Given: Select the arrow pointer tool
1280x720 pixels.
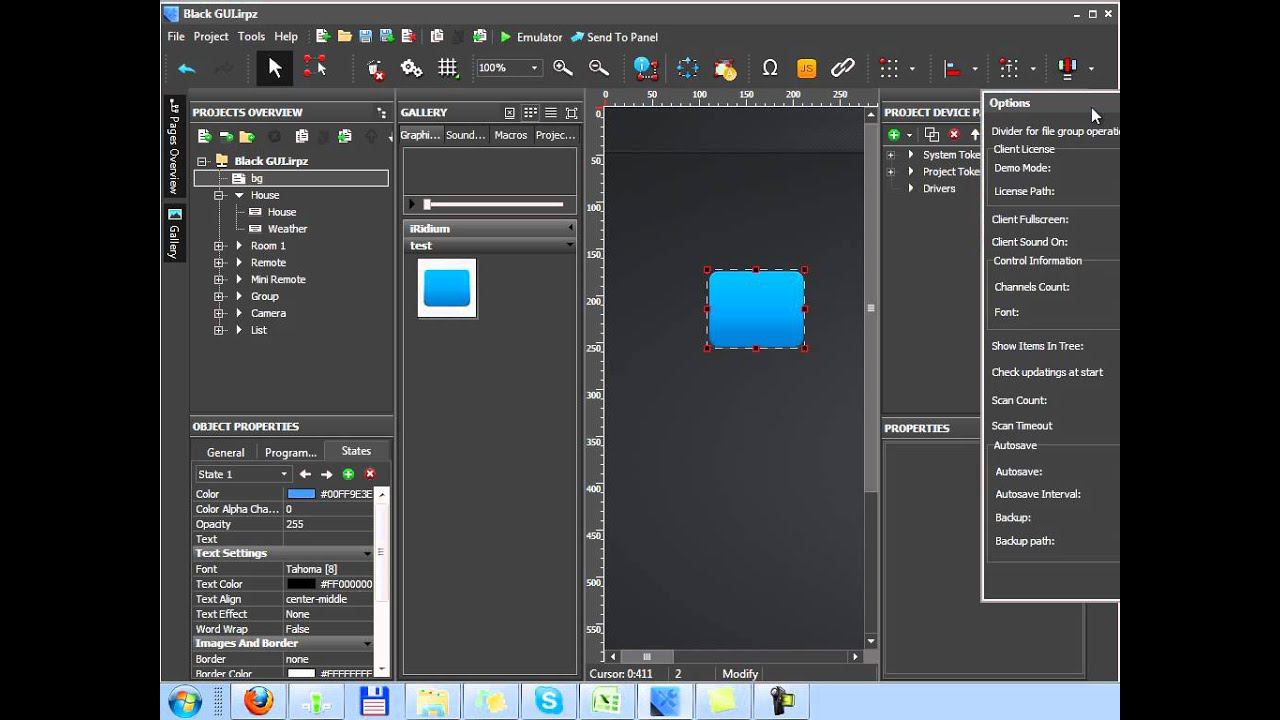Looking at the screenshot, I should tap(274, 68).
